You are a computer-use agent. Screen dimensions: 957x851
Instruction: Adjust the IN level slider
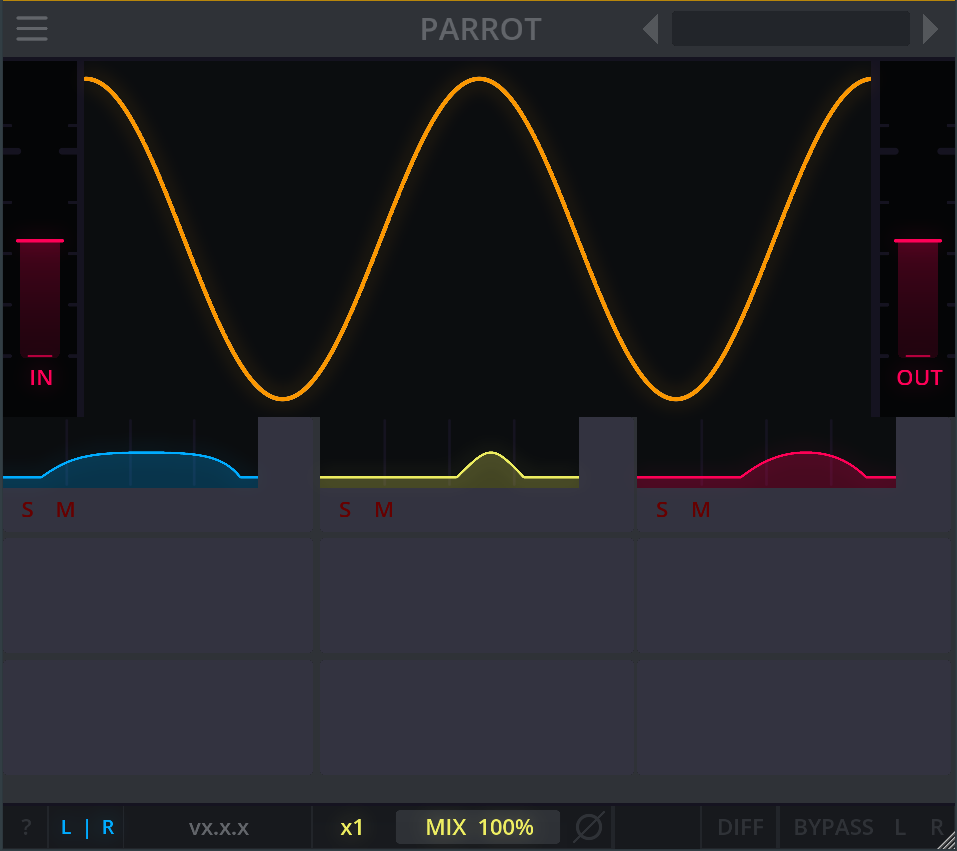click(40, 241)
